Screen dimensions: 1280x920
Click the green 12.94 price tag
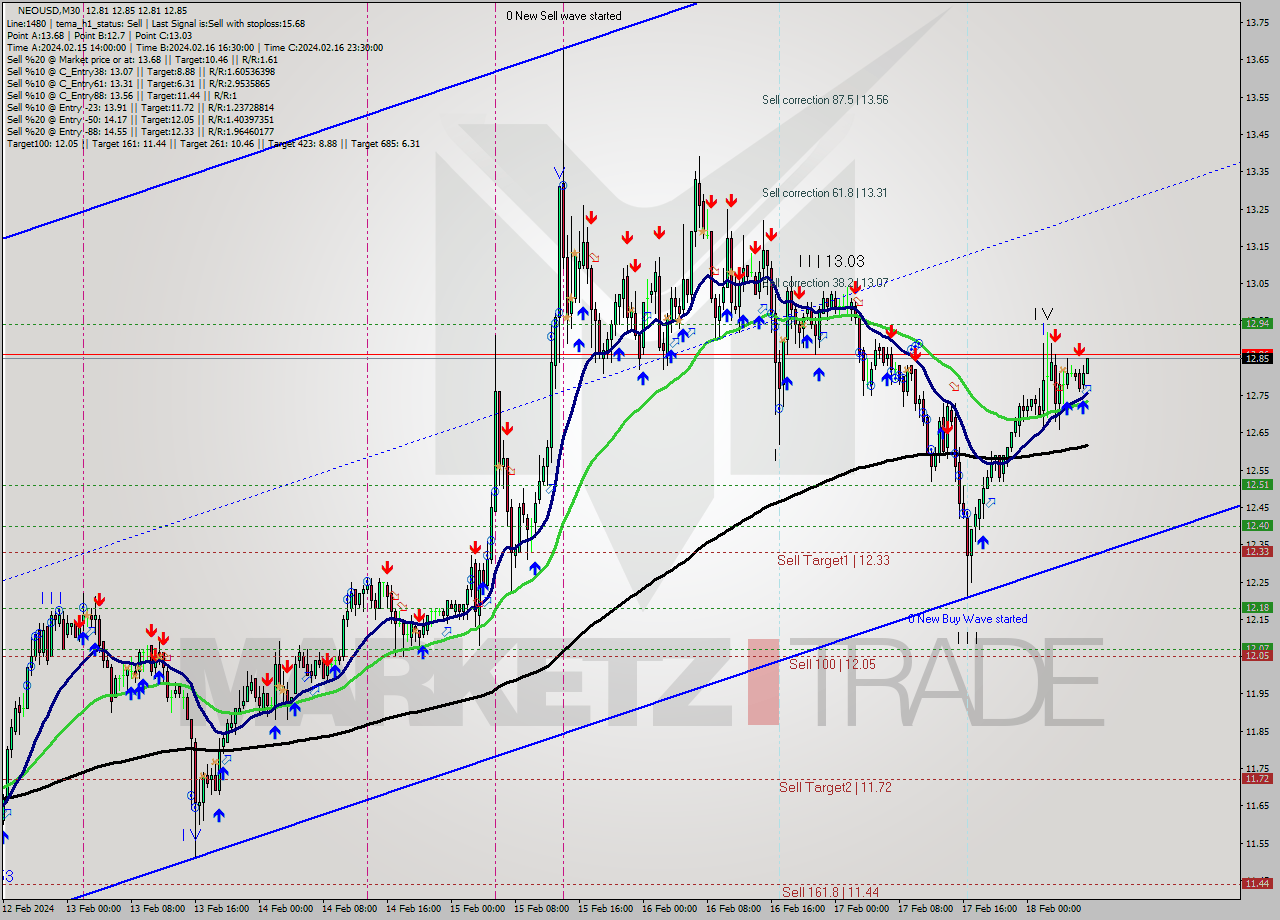click(x=1257, y=323)
